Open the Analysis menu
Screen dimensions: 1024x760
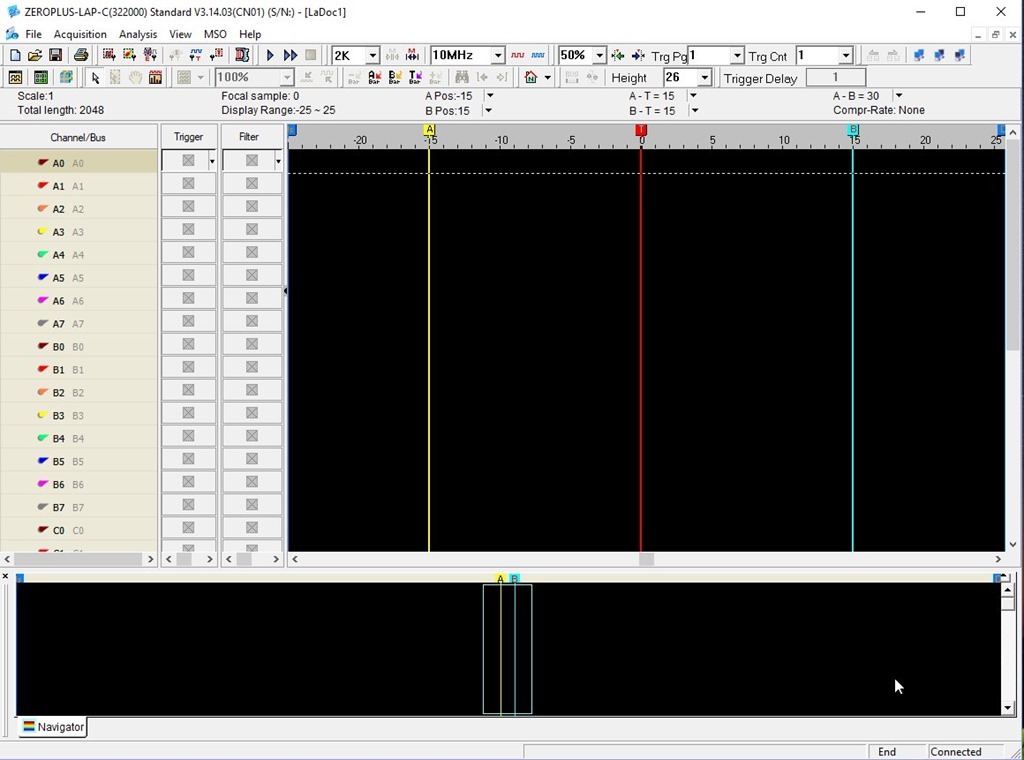pyautogui.click(x=138, y=34)
